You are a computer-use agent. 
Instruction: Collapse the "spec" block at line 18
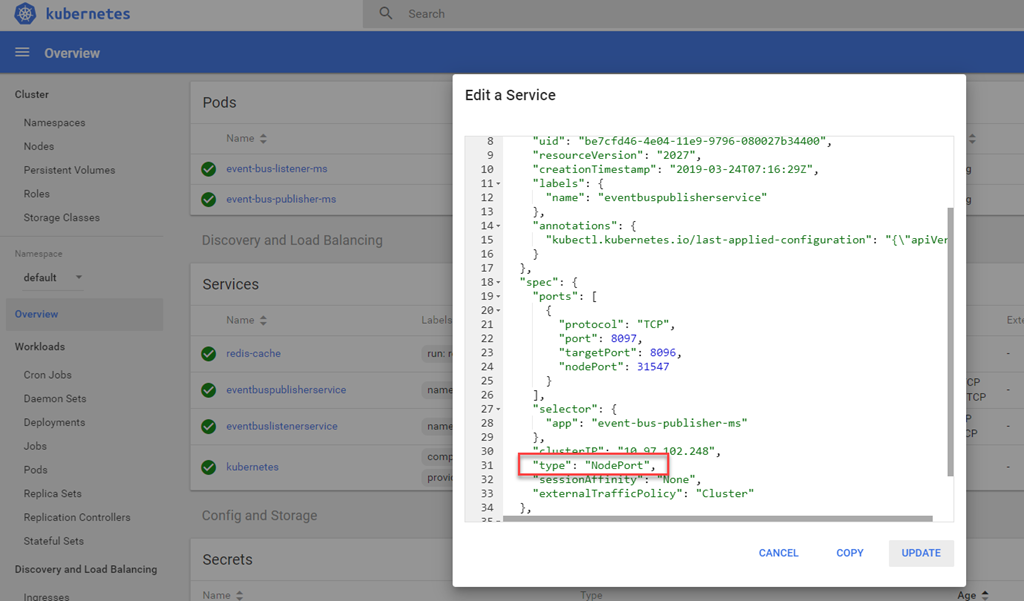point(499,283)
